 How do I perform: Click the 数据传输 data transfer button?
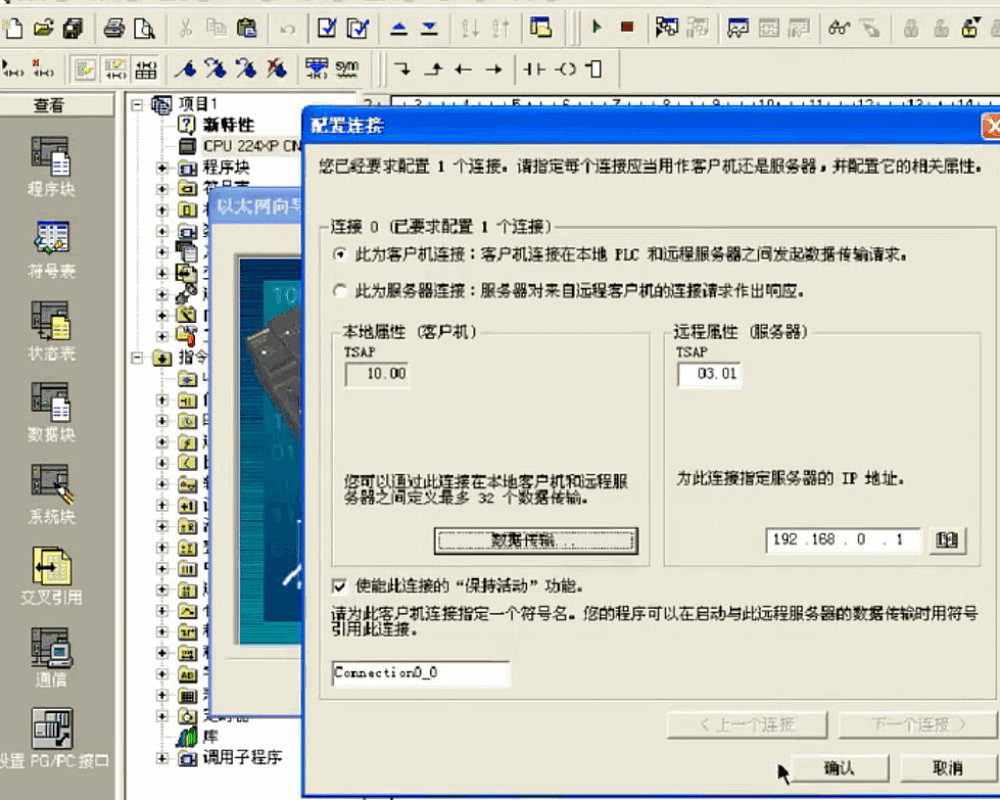pyautogui.click(x=536, y=541)
